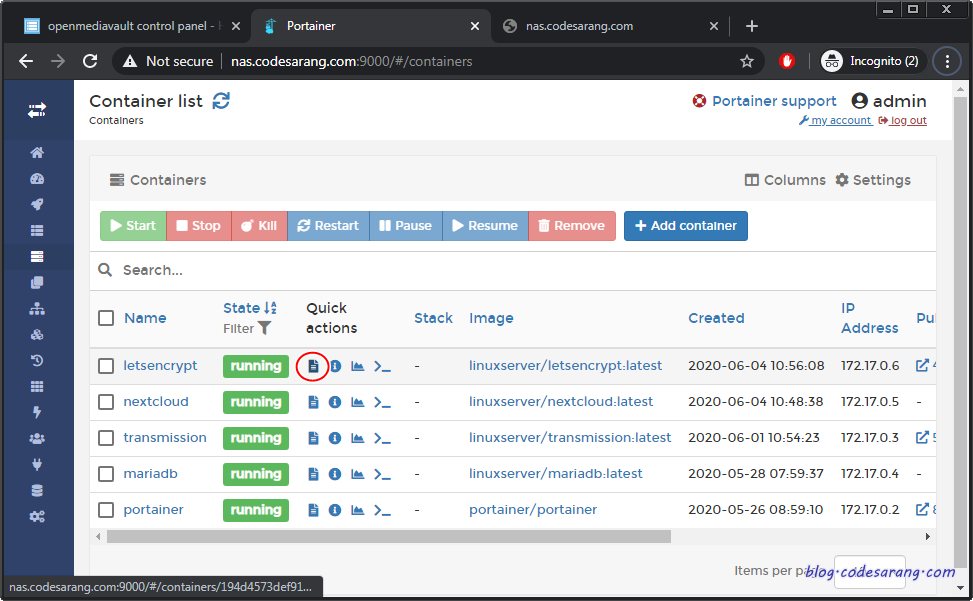Open the linuxserver/nextcloud:latest image link
Image resolution: width=973 pixels, height=601 pixels.
tap(561, 402)
